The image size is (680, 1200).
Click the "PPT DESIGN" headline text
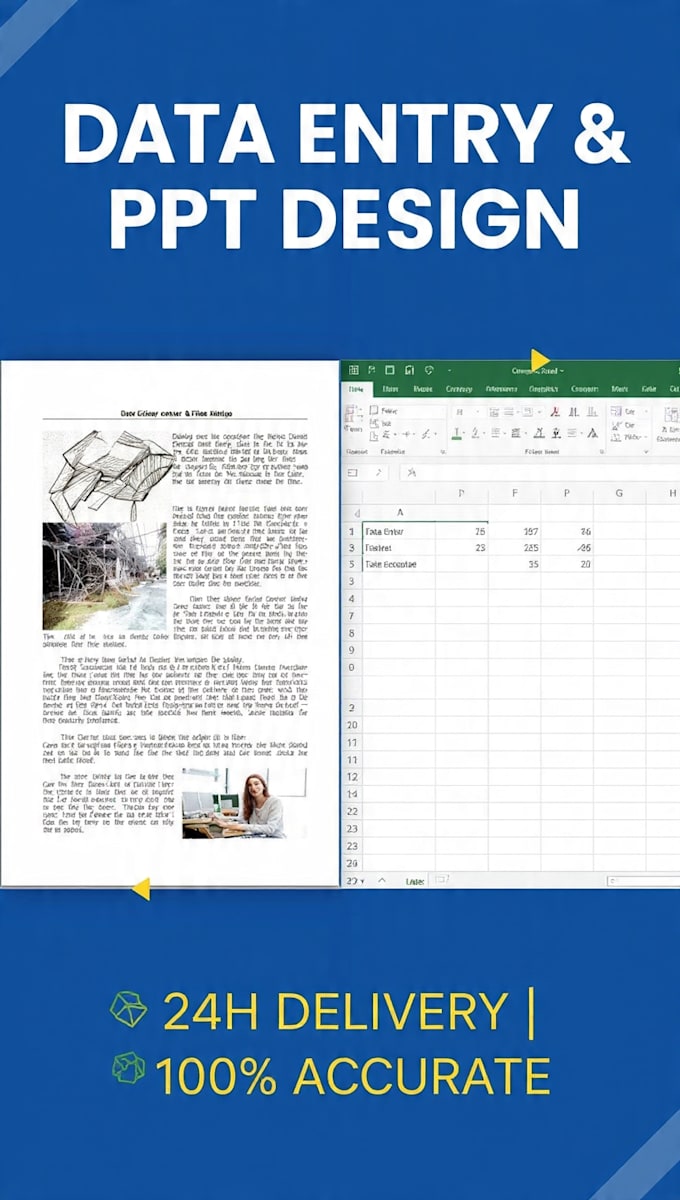(344, 218)
